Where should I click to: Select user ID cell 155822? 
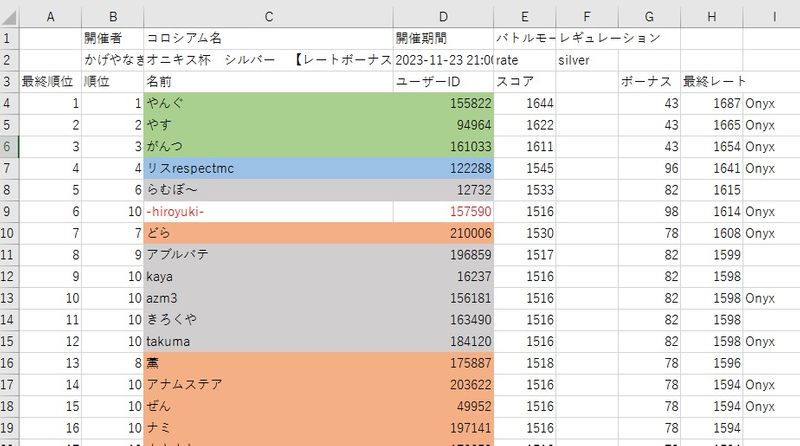pos(443,103)
